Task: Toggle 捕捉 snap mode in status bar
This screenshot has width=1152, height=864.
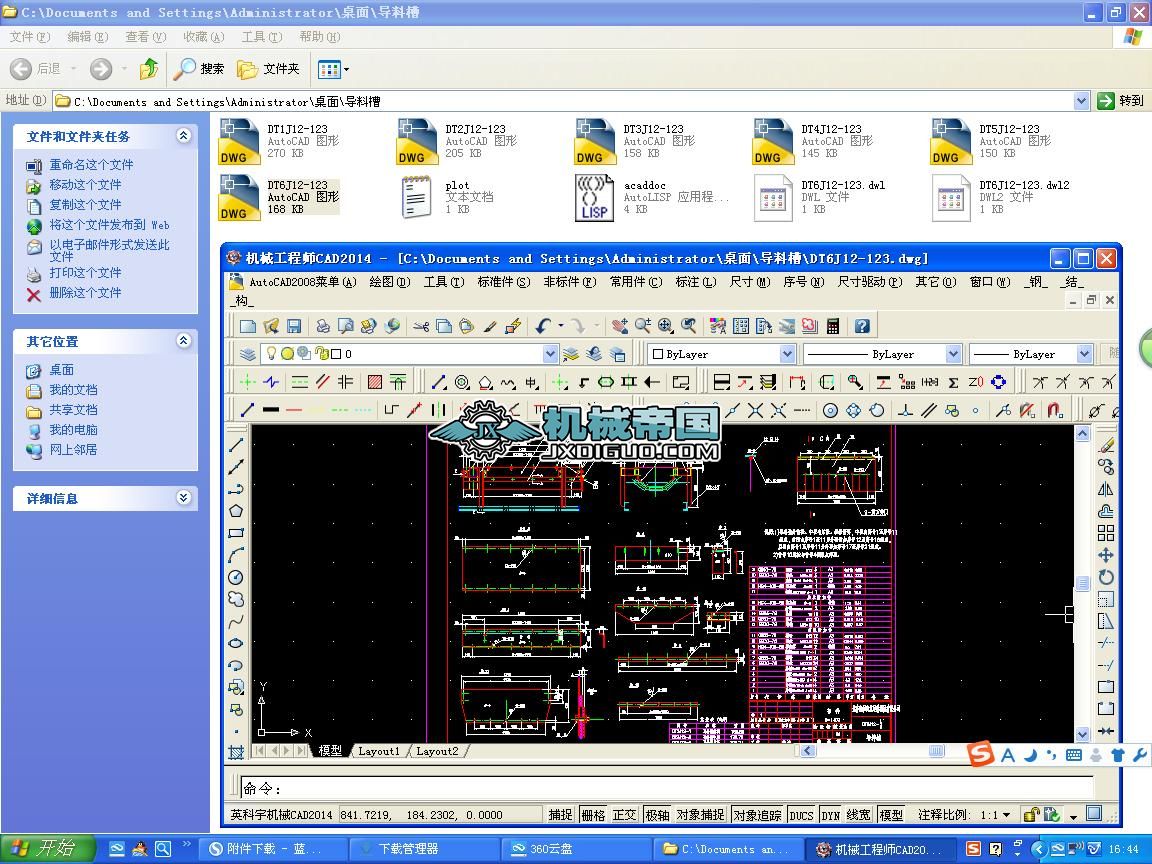Action: click(561, 815)
